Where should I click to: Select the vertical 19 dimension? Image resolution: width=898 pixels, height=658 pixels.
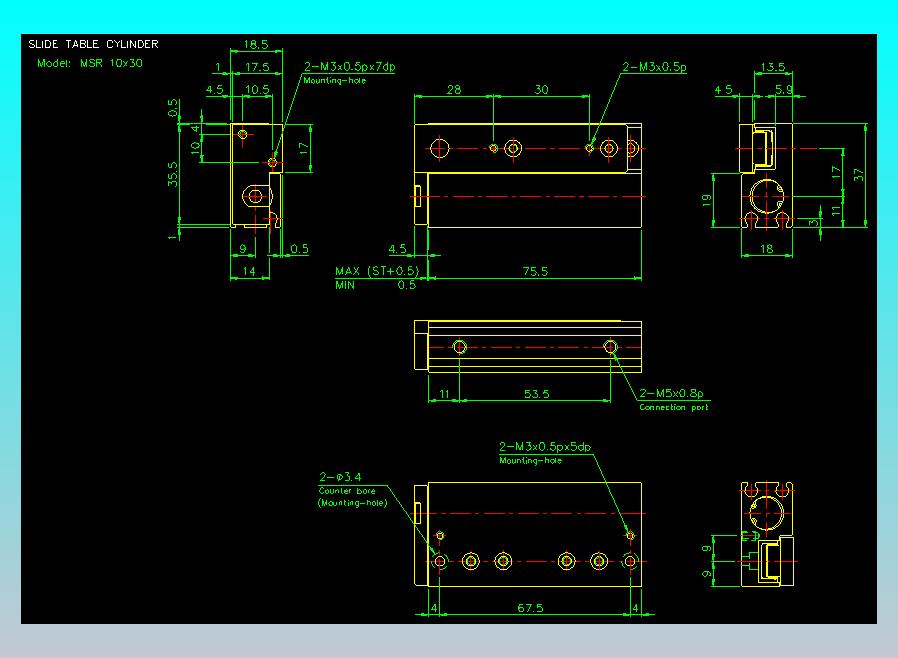tap(707, 200)
